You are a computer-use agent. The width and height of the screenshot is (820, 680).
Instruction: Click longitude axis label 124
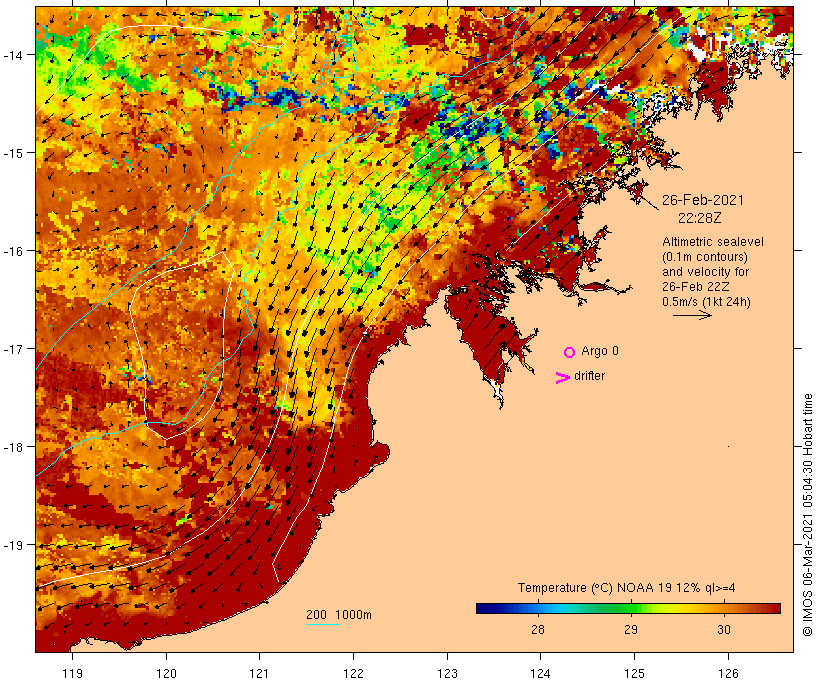pyautogui.click(x=541, y=673)
